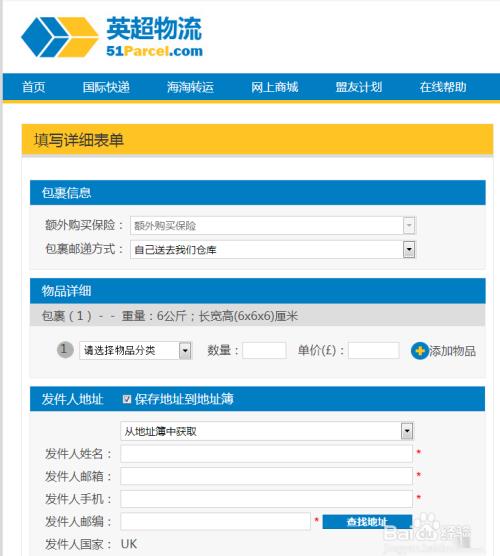
Task: Click the 添加物品 link
Action: pos(452,351)
